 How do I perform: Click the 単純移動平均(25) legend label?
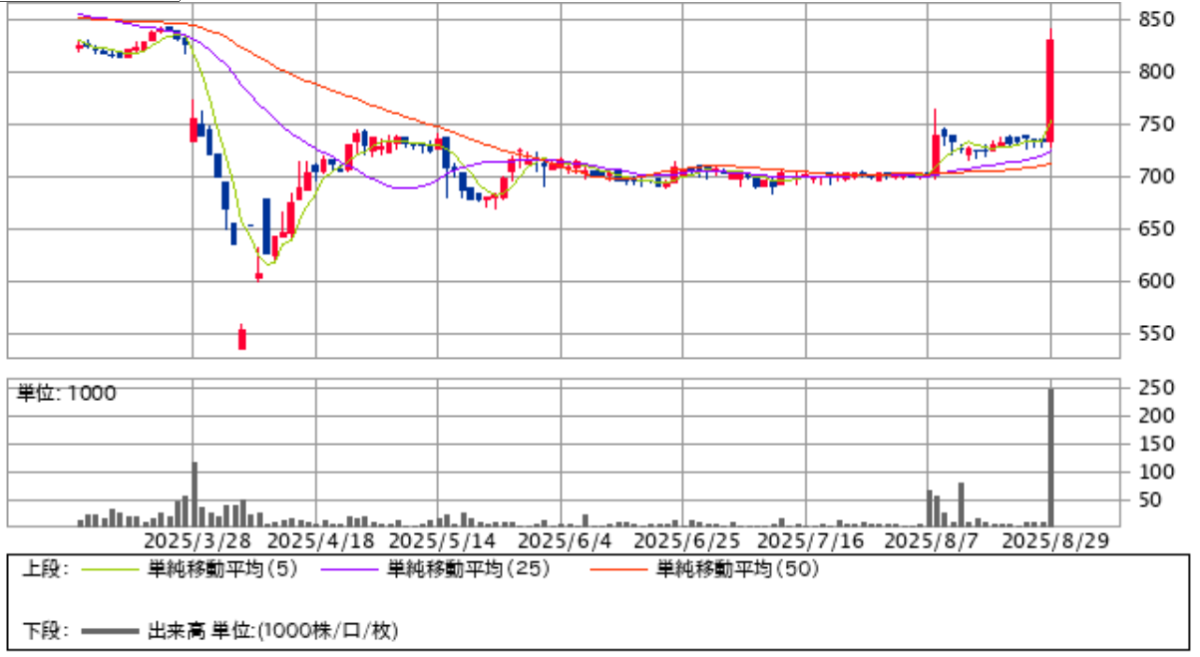(468, 570)
